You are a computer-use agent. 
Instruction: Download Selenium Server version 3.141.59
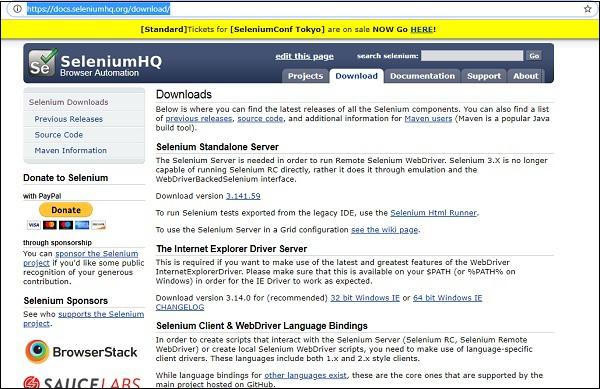pos(243,196)
